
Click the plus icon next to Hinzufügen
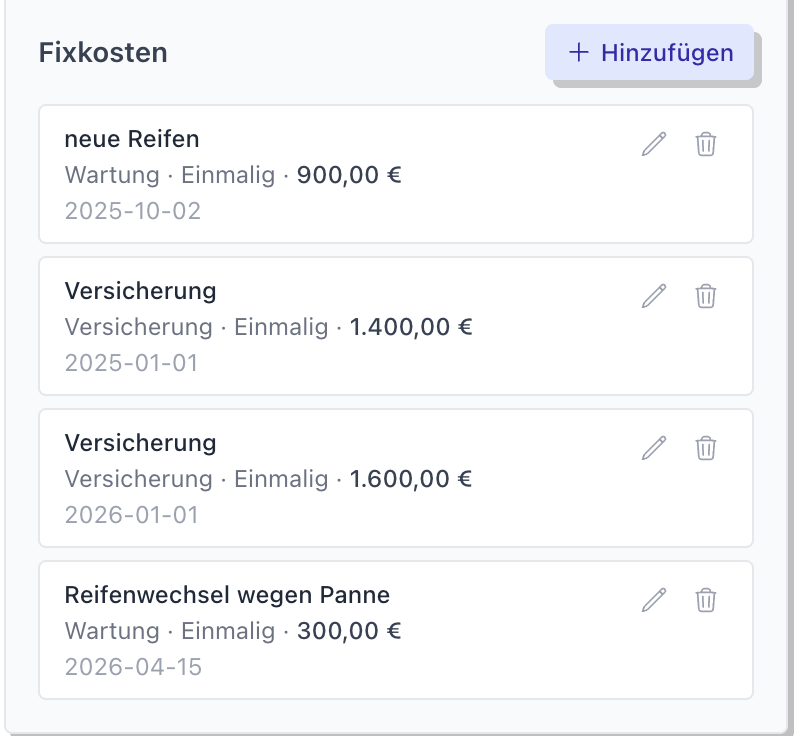pyautogui.click(x=579, y=52)
